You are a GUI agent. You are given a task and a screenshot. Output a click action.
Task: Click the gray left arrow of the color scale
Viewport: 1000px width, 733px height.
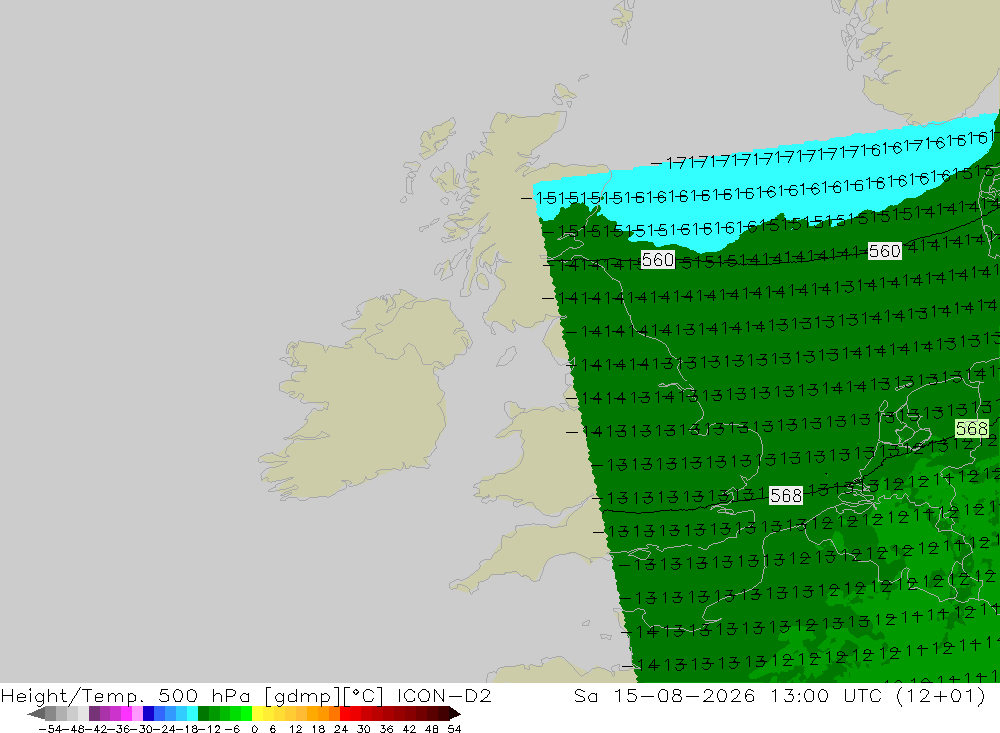36,713
